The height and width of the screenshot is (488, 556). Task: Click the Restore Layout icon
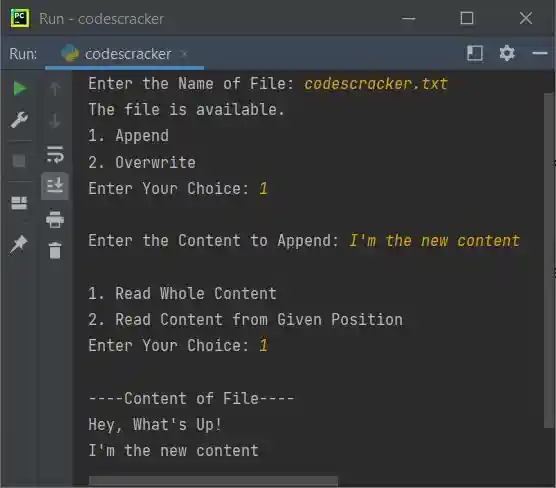19,203
